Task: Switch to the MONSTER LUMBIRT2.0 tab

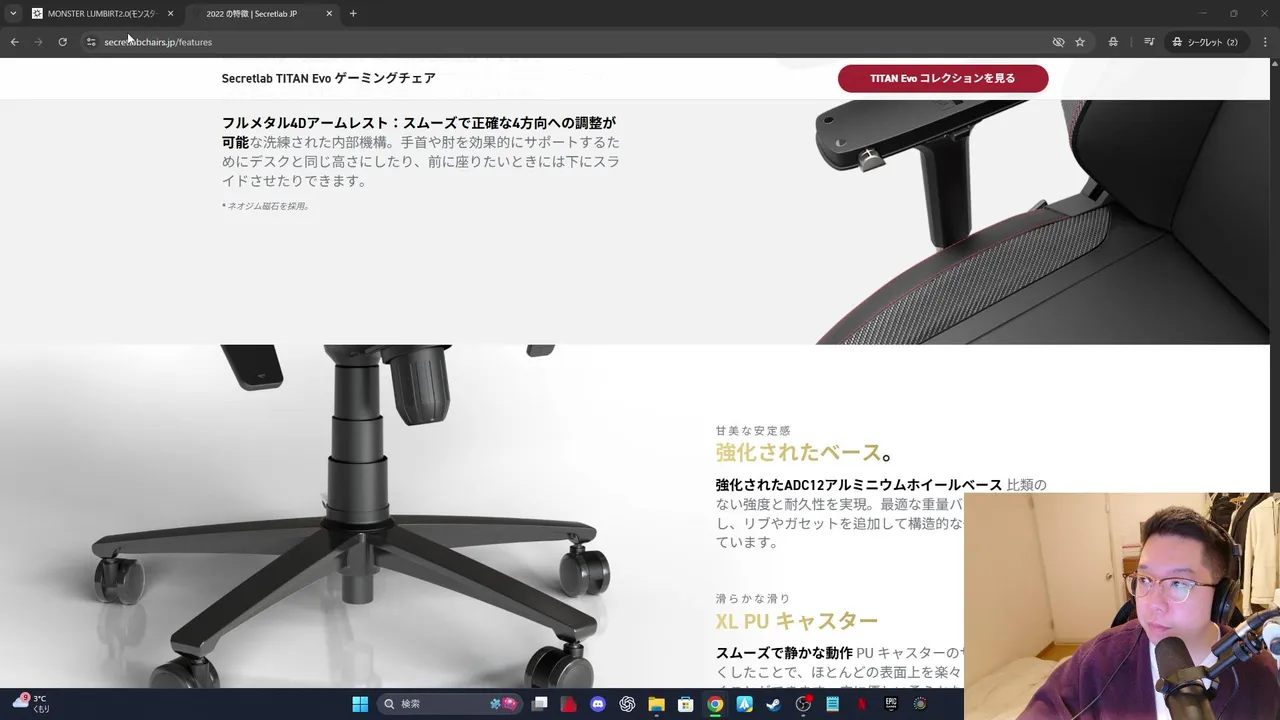Action: (x=100, y=14)
